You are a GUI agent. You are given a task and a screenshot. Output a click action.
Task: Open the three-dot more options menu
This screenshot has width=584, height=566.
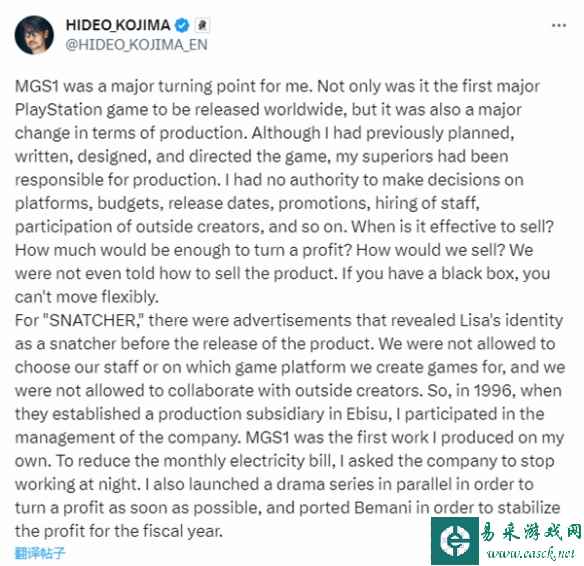point(559,25)
